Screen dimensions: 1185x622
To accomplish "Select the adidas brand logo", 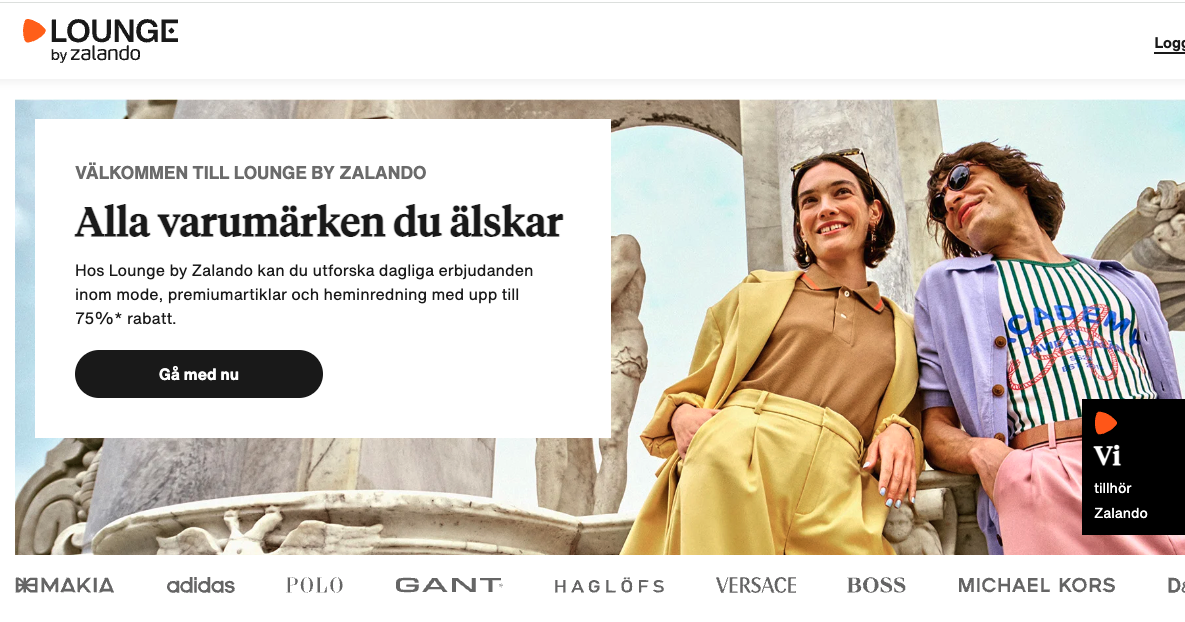I will tap(200, 585).
